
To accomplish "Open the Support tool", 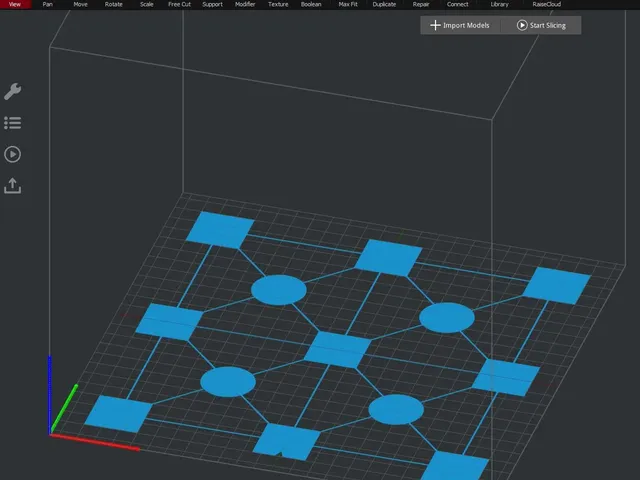I will [213, 4].
